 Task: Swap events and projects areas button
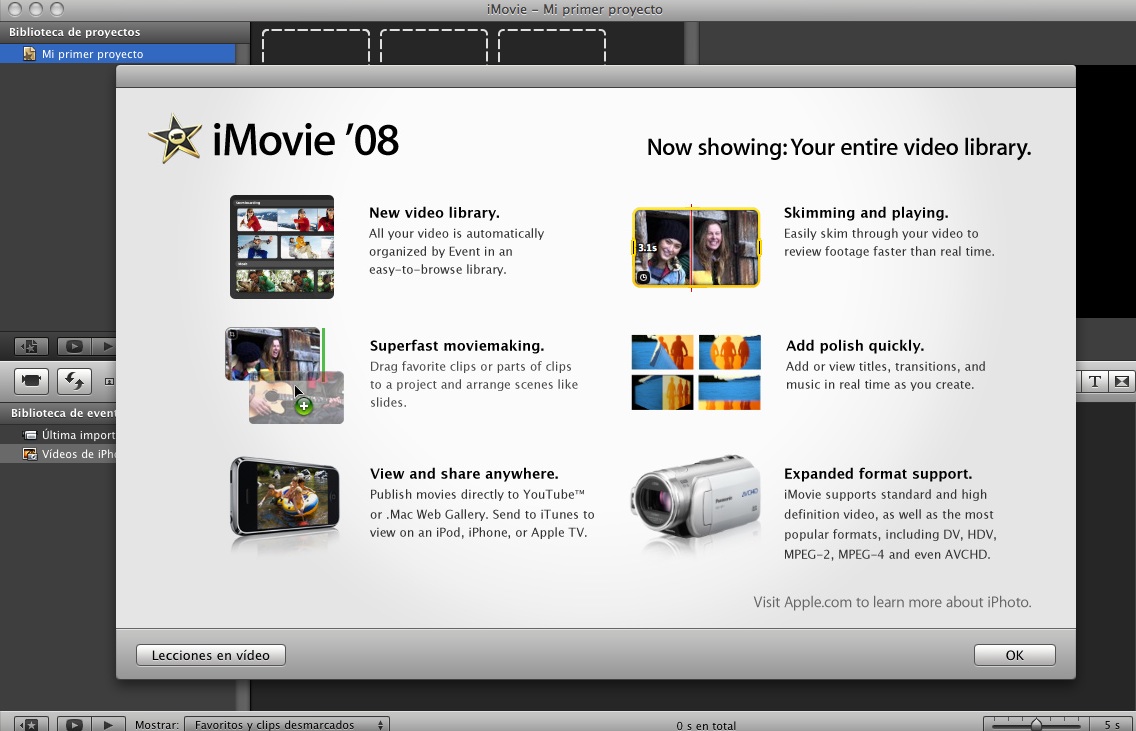74,380
